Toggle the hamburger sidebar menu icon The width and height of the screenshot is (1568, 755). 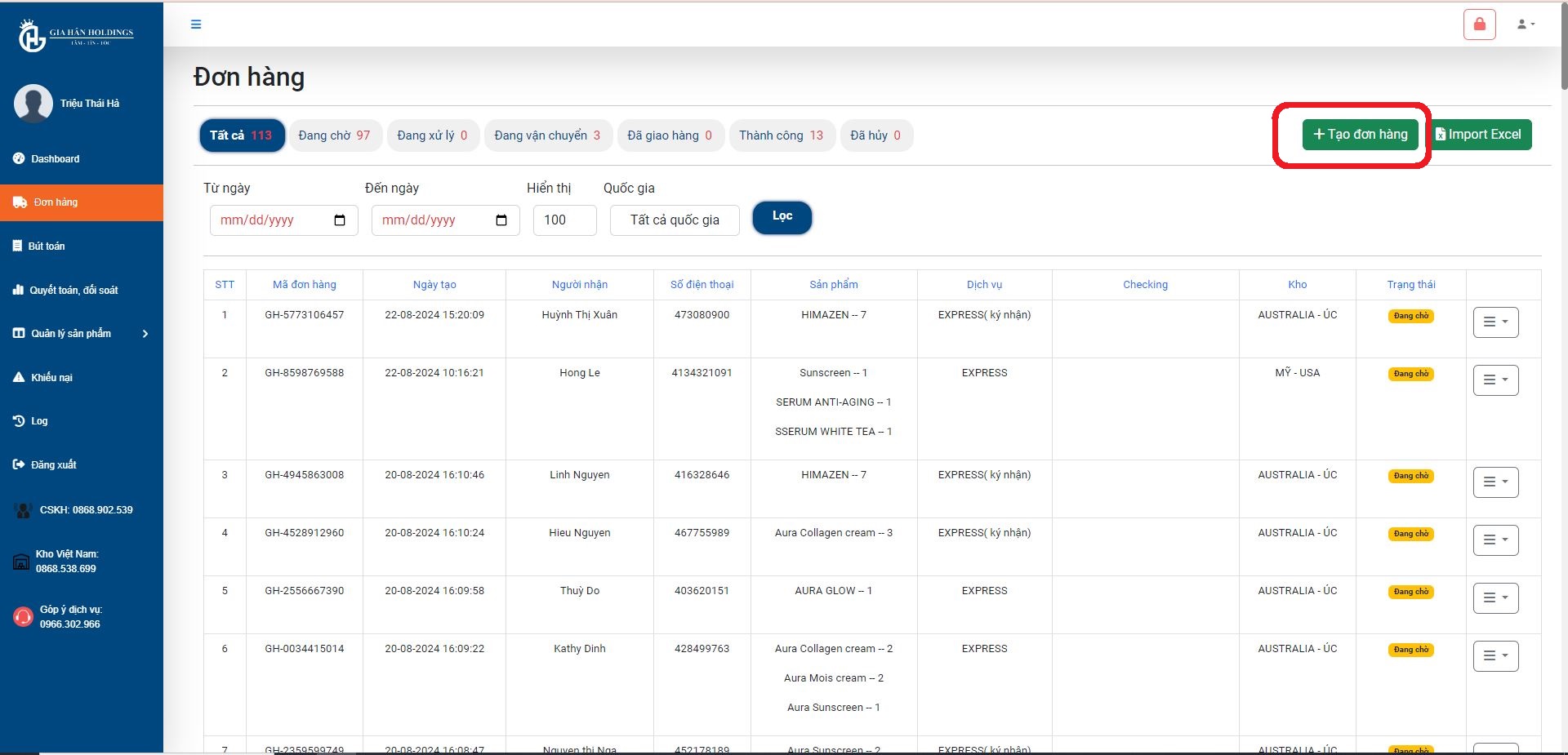(x=196, y=24)
